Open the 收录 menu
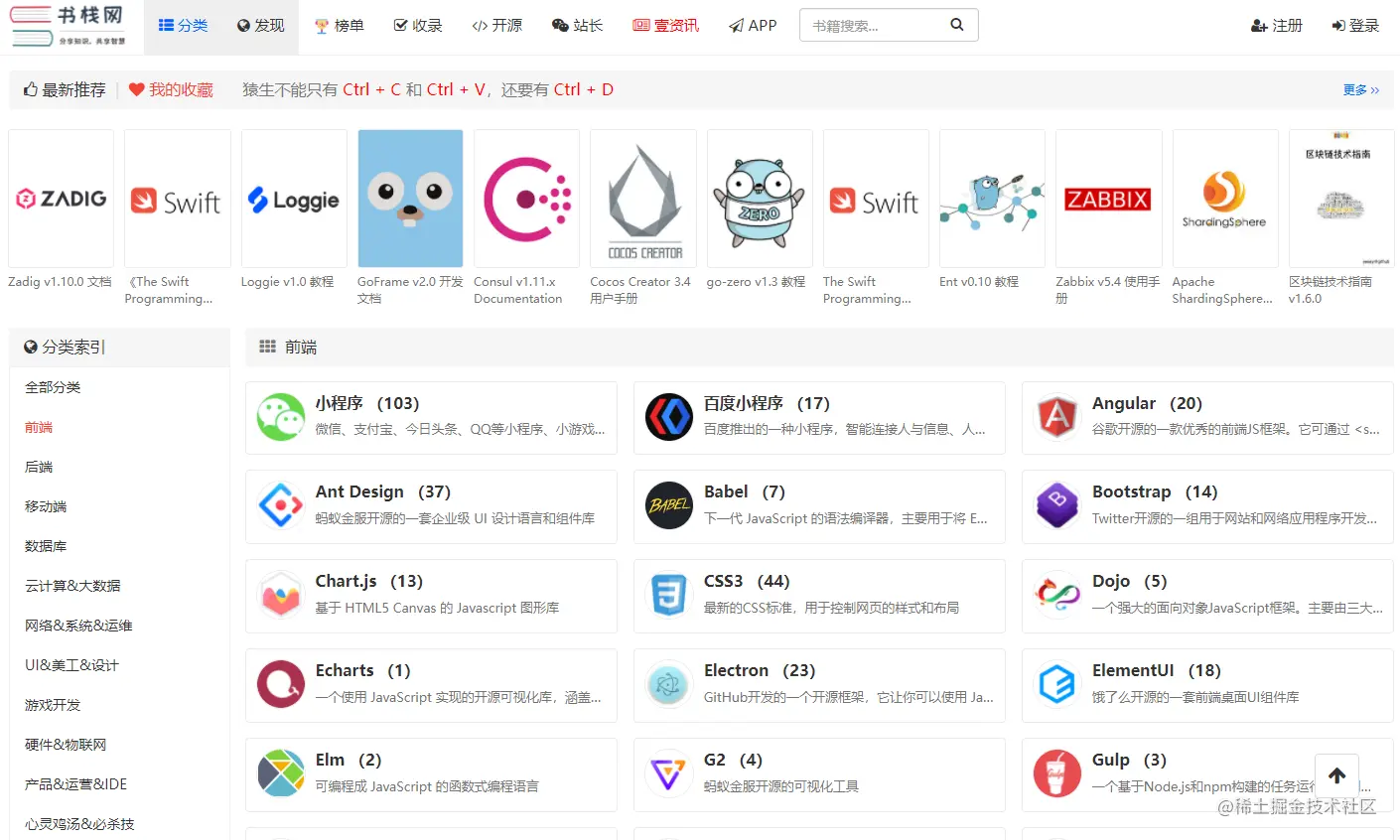Viewport: 1400px width, 840px height. pyautogui.click(x=418, y=26)
